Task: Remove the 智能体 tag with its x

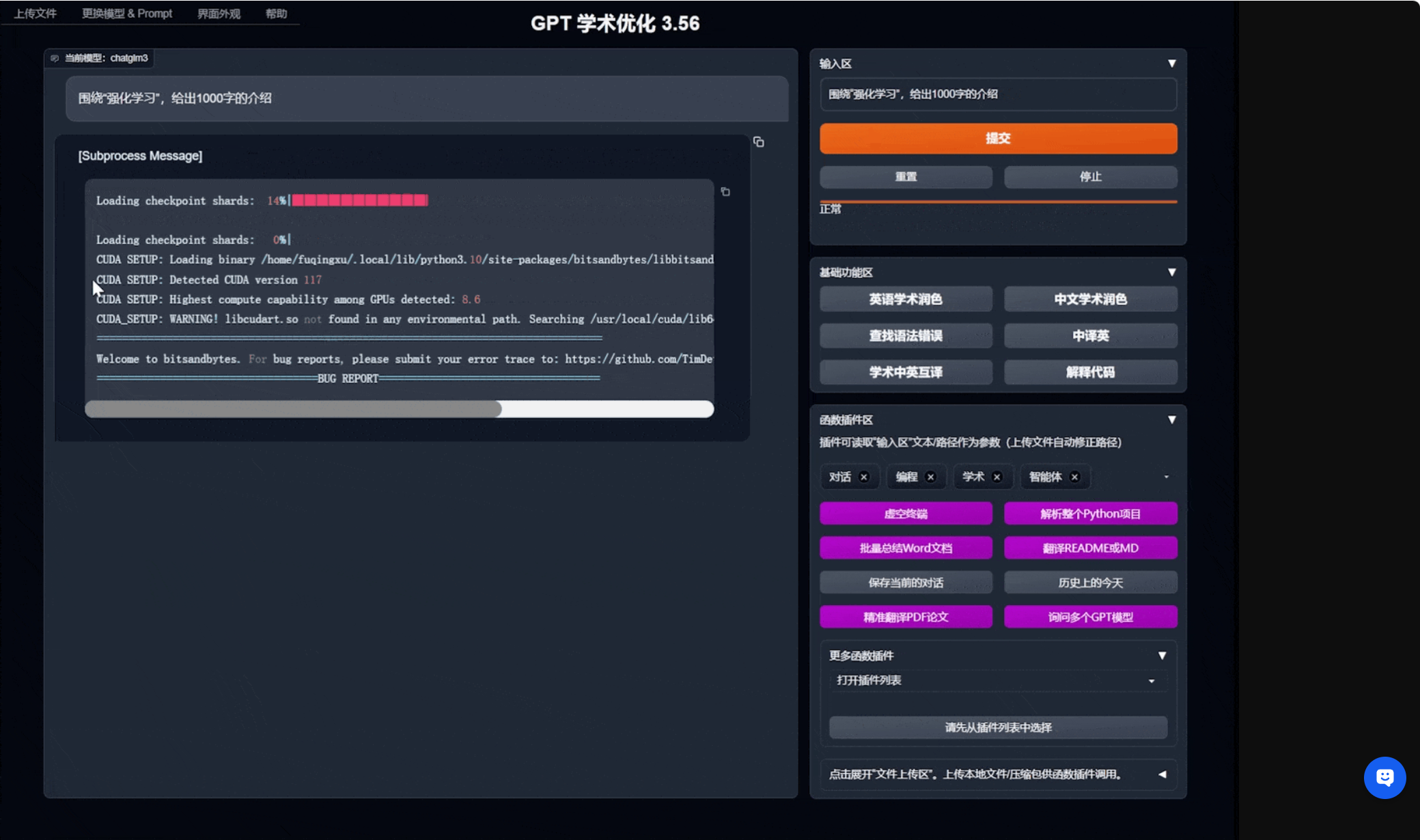Action: pyautogui.click(x=1074, y=477)
